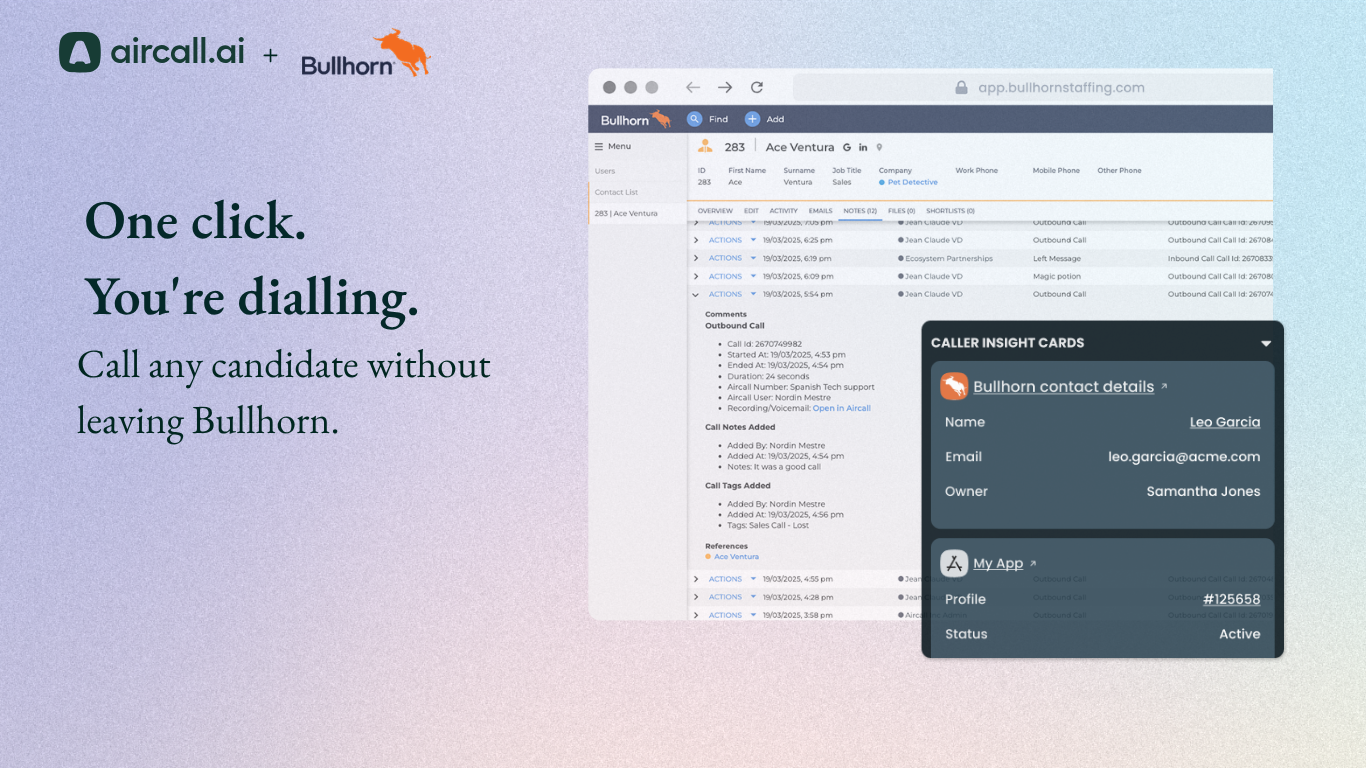
Task: Click the Find label in the header
Action: 718,119
